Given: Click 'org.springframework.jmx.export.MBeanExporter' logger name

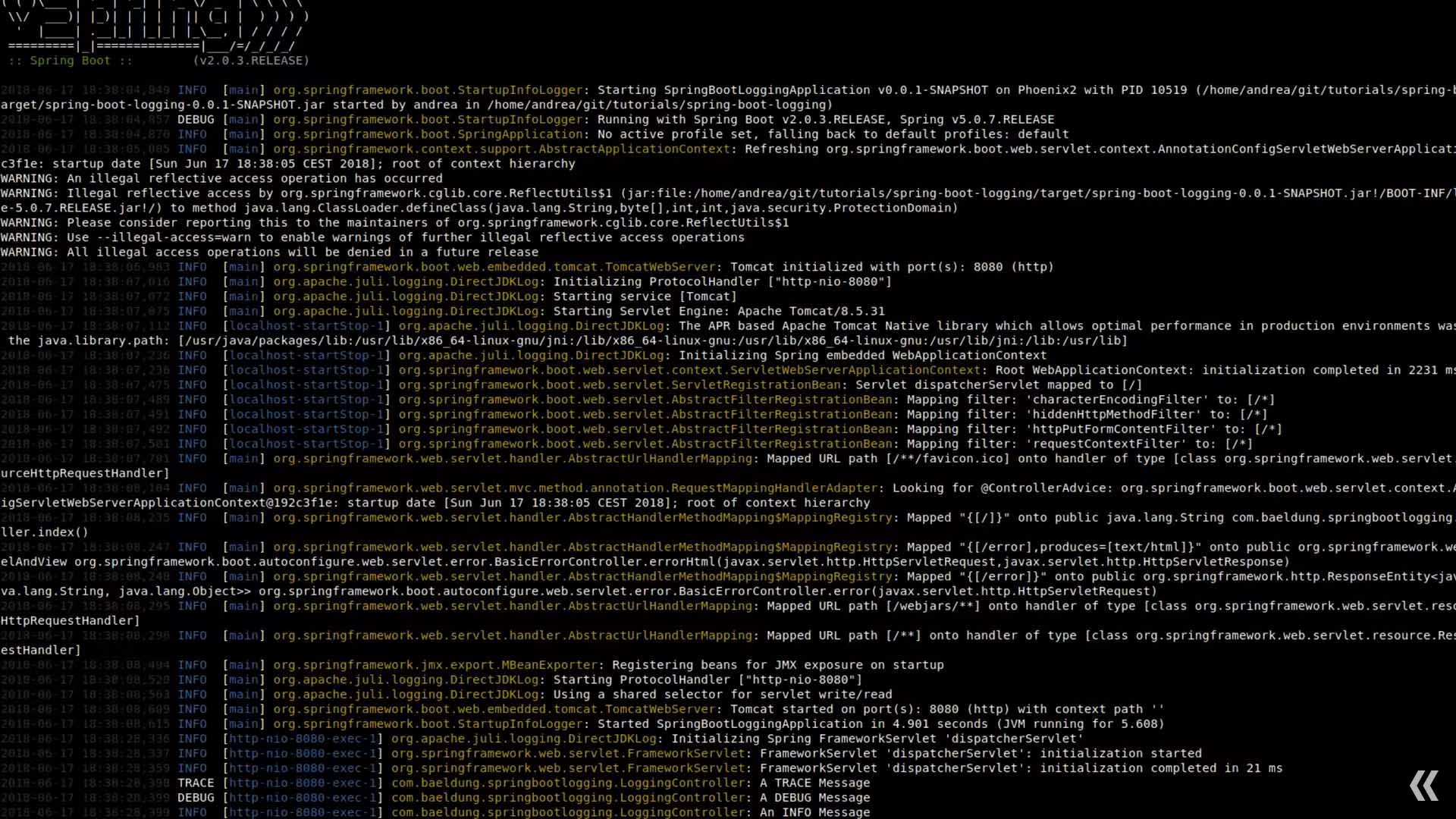Looking at the screenshot, I should tap(436, 666).
